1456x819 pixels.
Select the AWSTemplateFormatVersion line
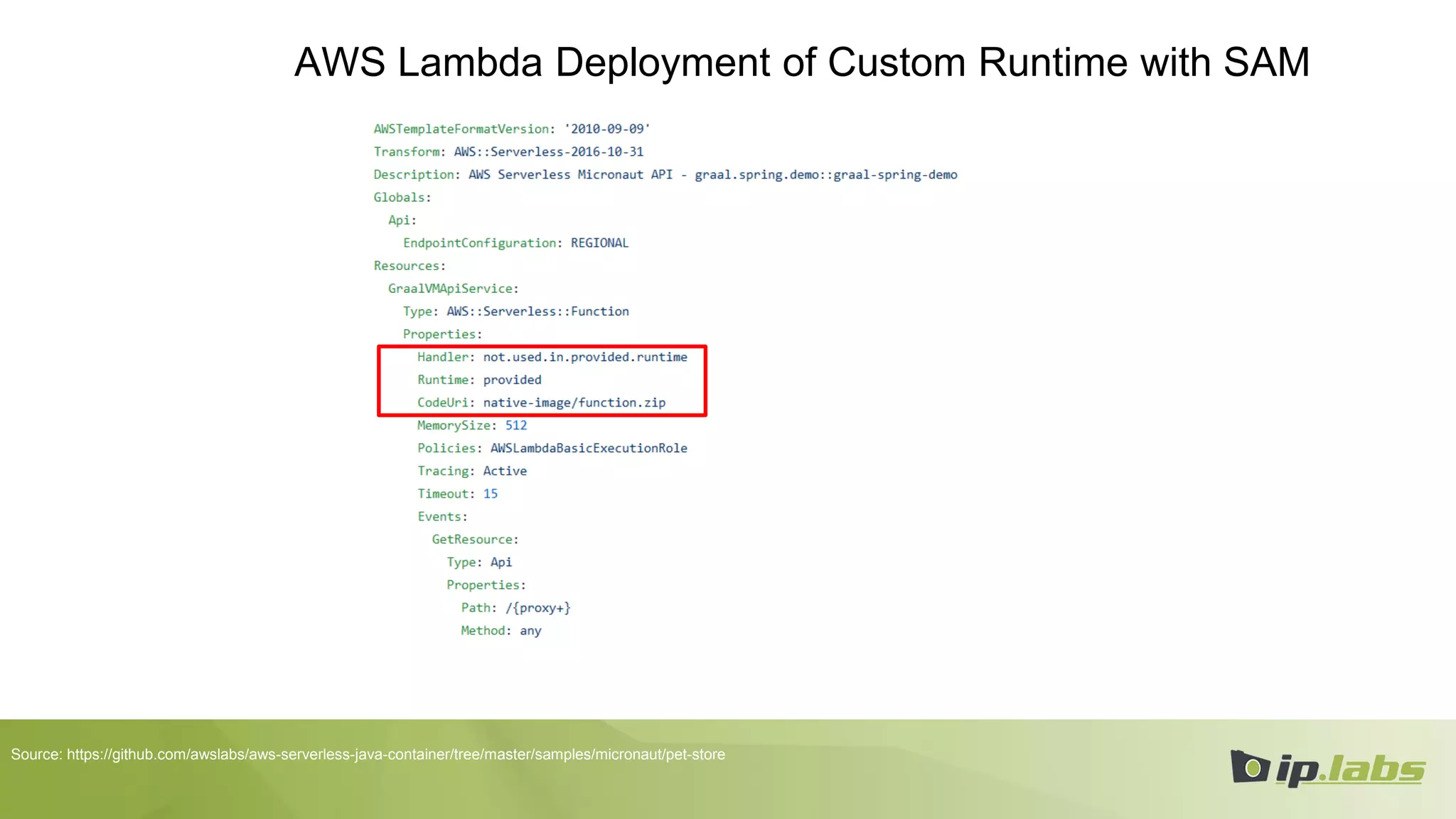512,129
